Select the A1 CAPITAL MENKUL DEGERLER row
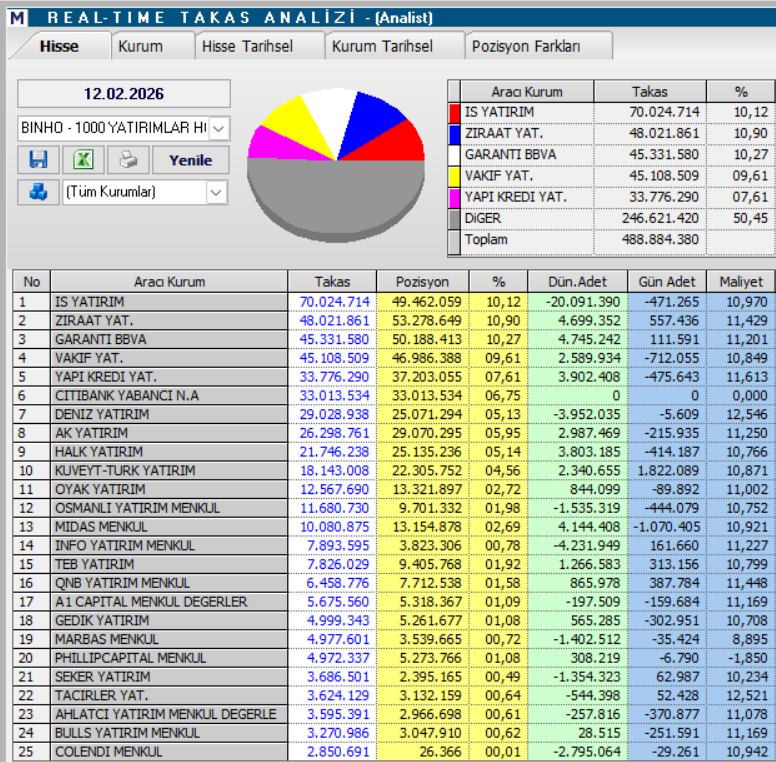The height and width of the screenshot is (762, 776). click(x=394, y=602)
